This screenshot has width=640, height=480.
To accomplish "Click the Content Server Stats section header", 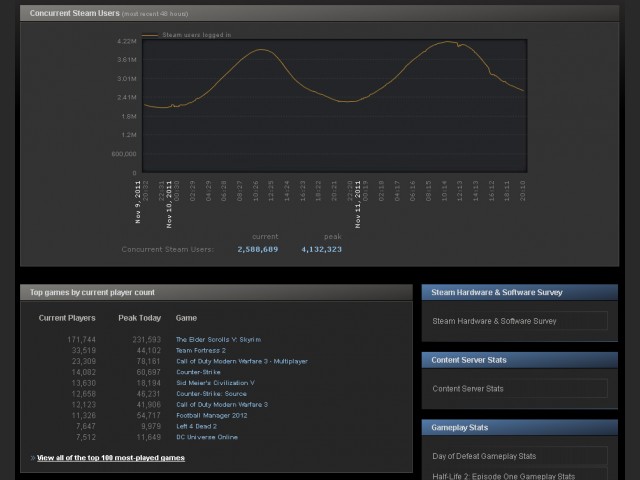I will (x=520, y=360).
